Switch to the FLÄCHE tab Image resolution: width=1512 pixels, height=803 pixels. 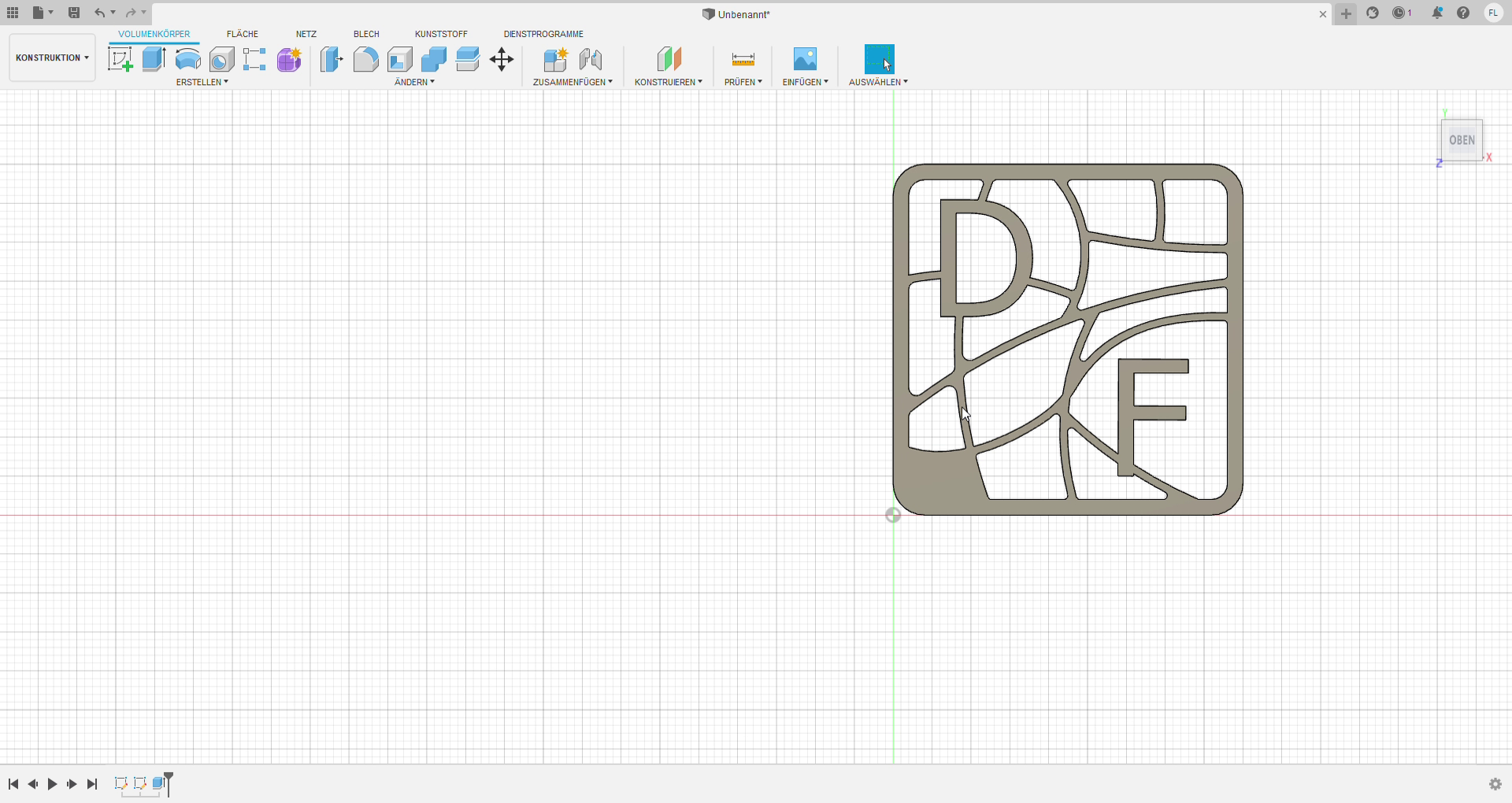[x=243, y=34]
